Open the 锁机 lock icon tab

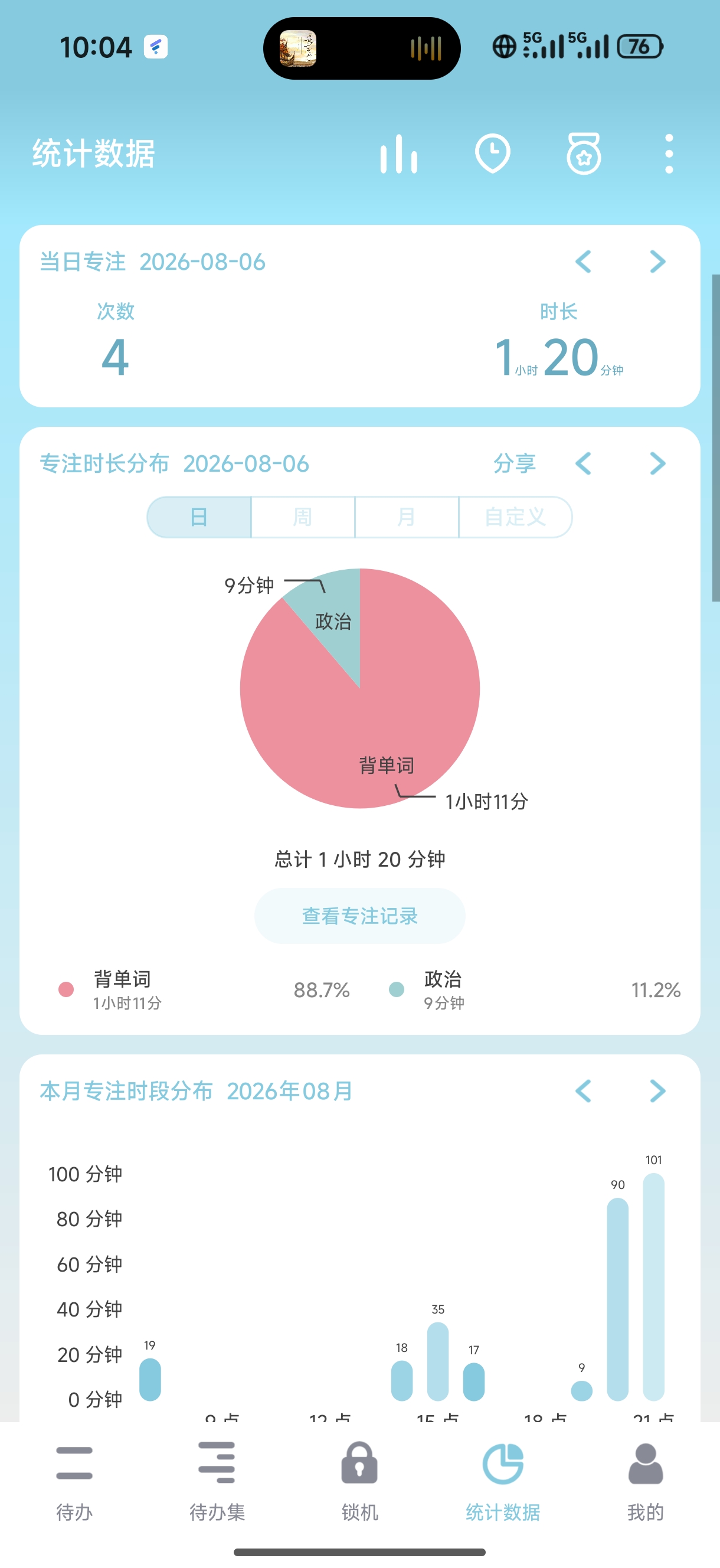[359, 1463]
